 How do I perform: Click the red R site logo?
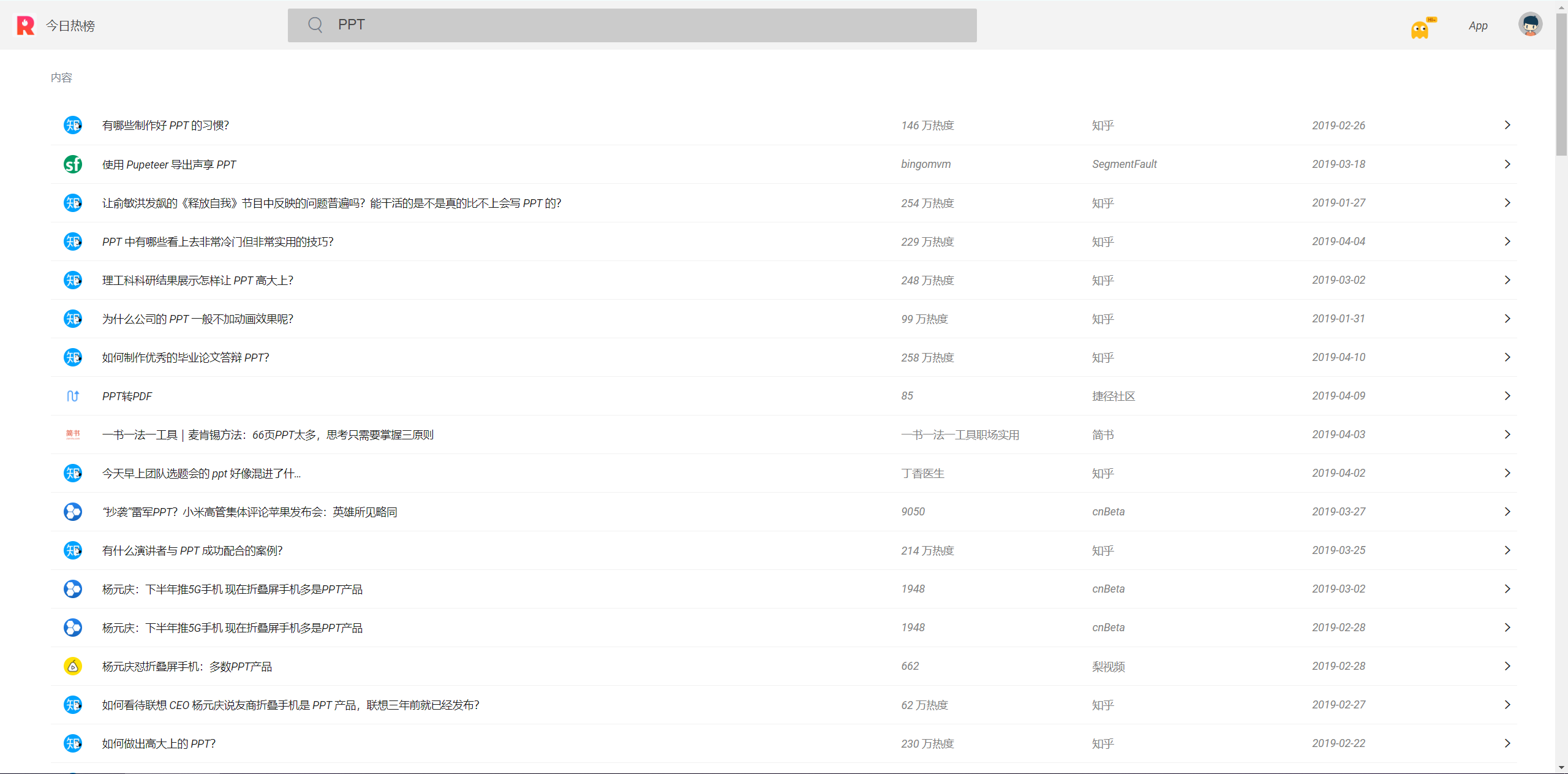[25, 25]
